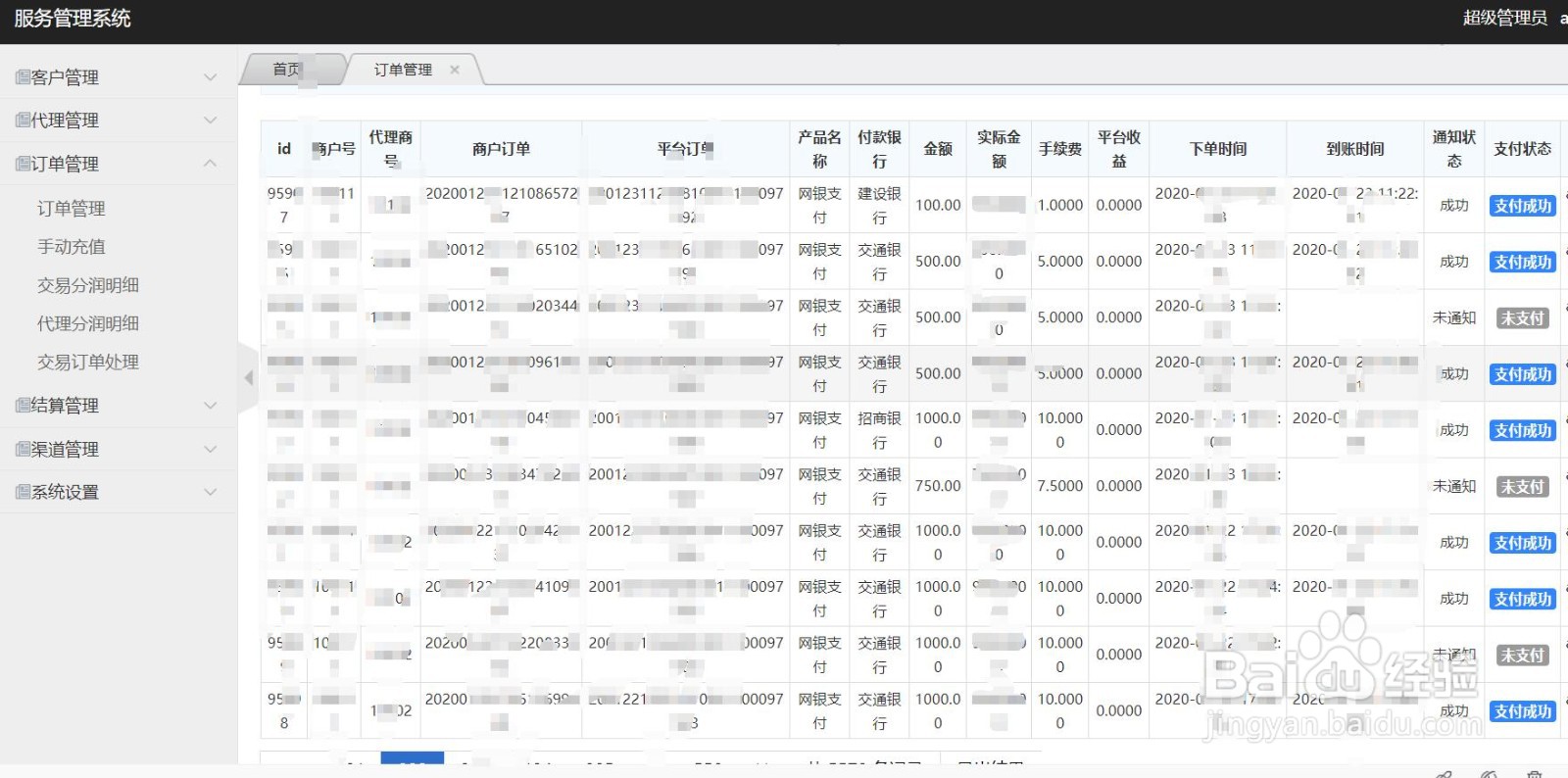Expand the 结算管理 chevron

pyautogui.click(x=210, y=405)
